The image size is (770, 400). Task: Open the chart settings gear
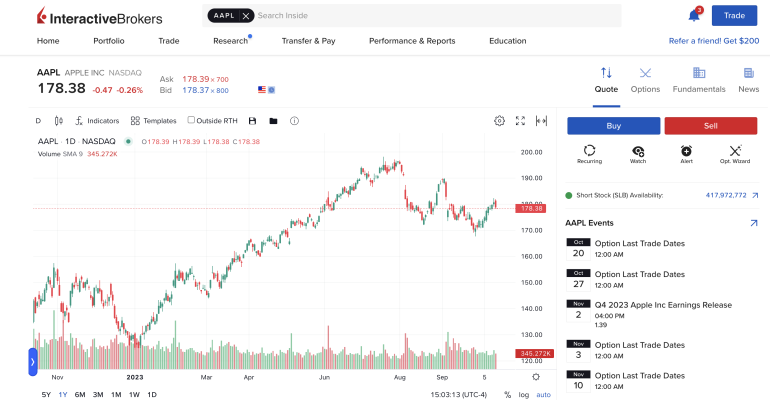tap(499, 121)
